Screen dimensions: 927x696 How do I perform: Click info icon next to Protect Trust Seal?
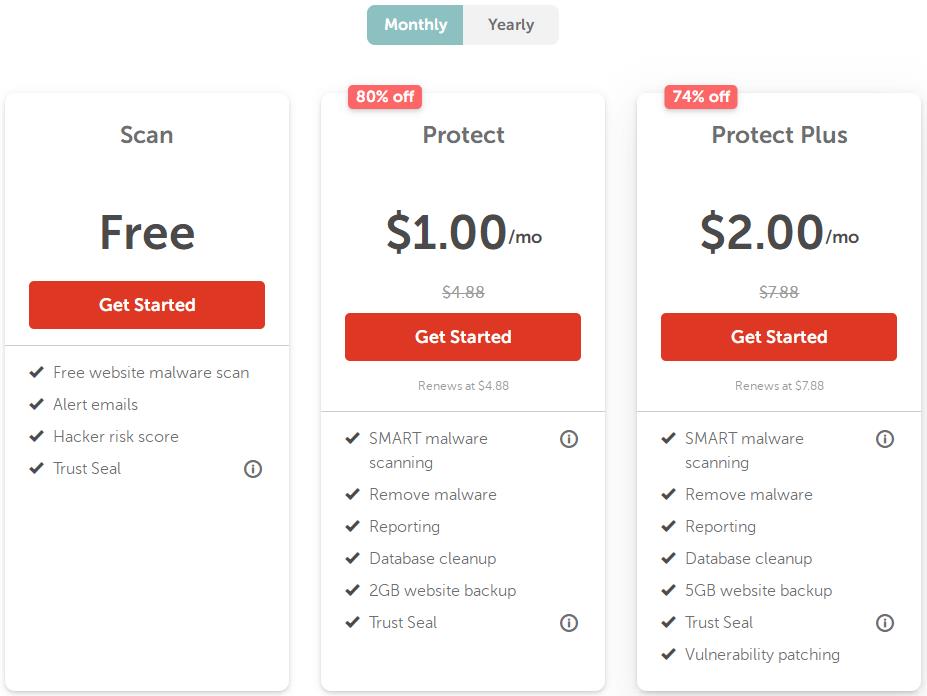[569, 623]
